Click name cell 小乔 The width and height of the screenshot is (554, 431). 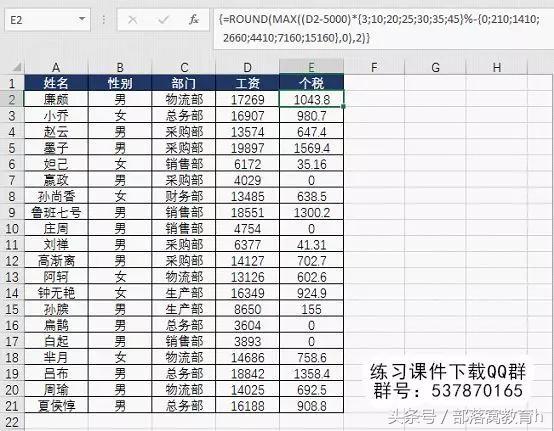pyautogui.click(x=56, y=116)
